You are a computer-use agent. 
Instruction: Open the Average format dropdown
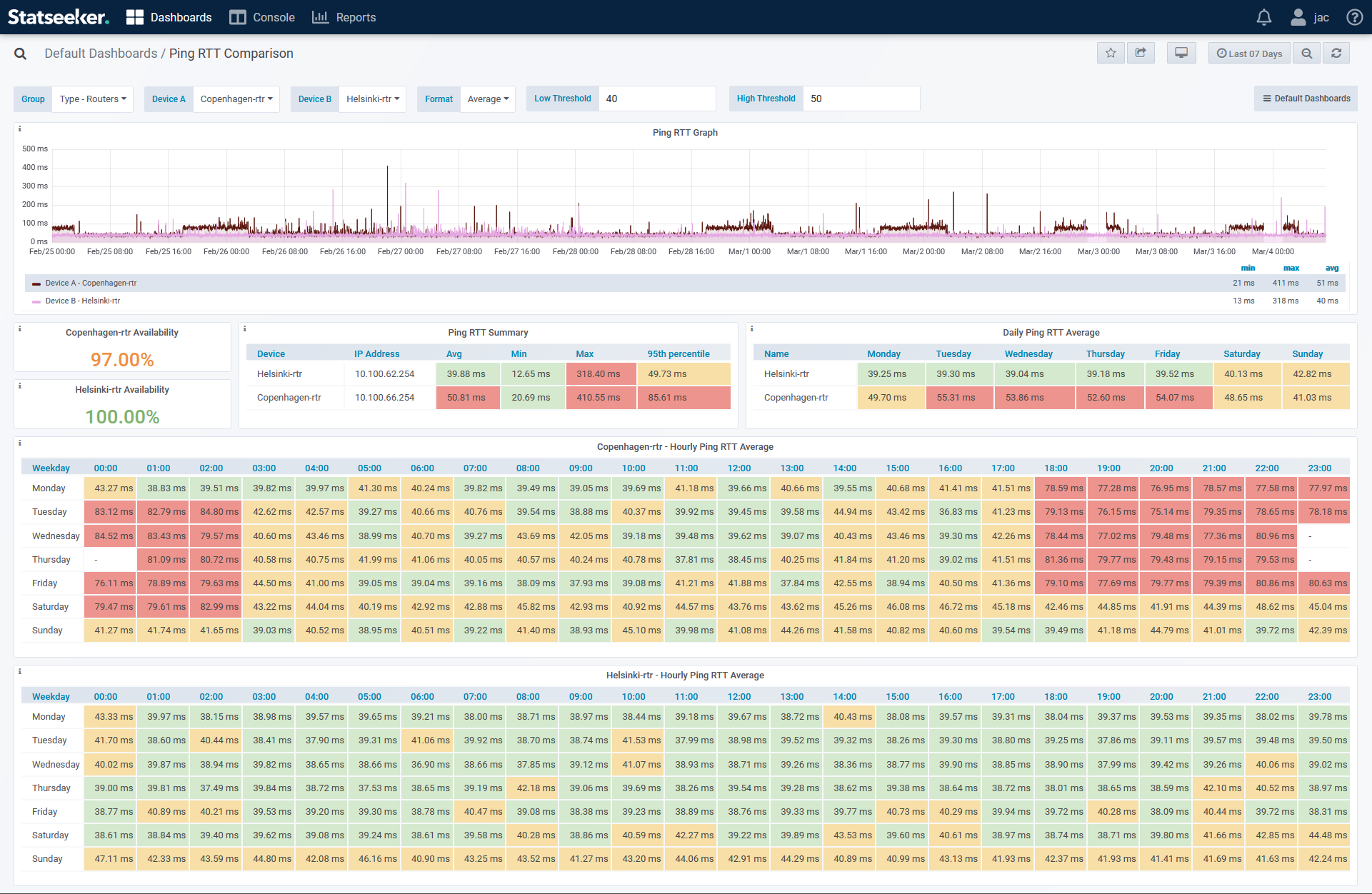point(488,99)
